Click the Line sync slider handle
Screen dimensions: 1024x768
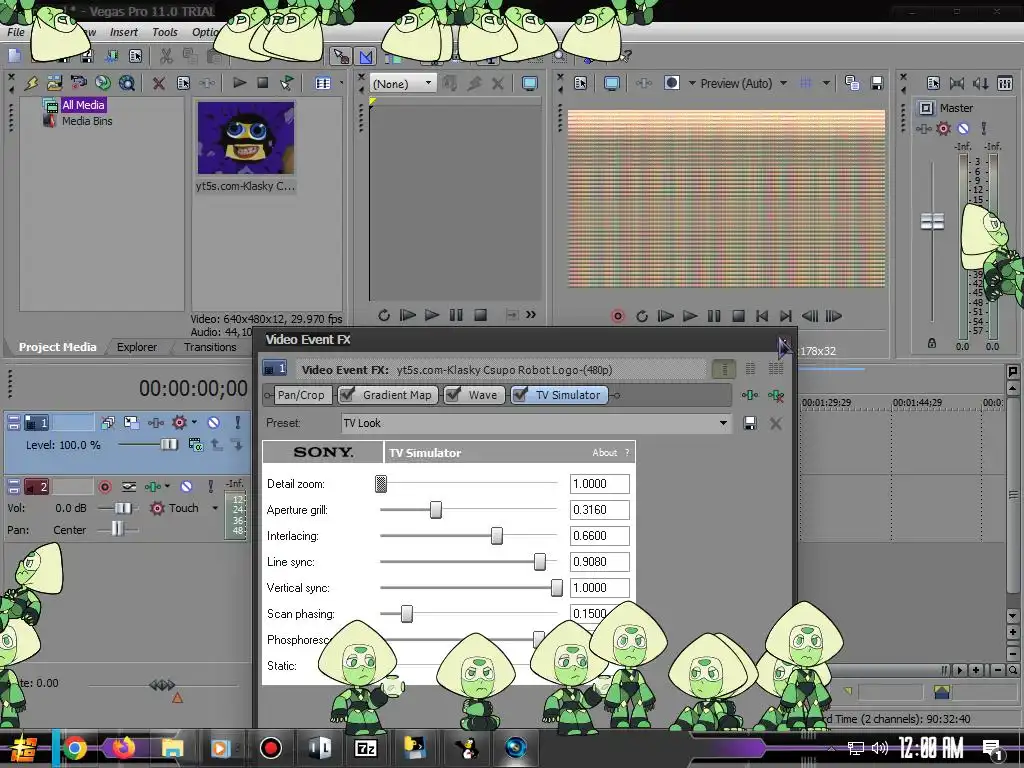point(539,562)
